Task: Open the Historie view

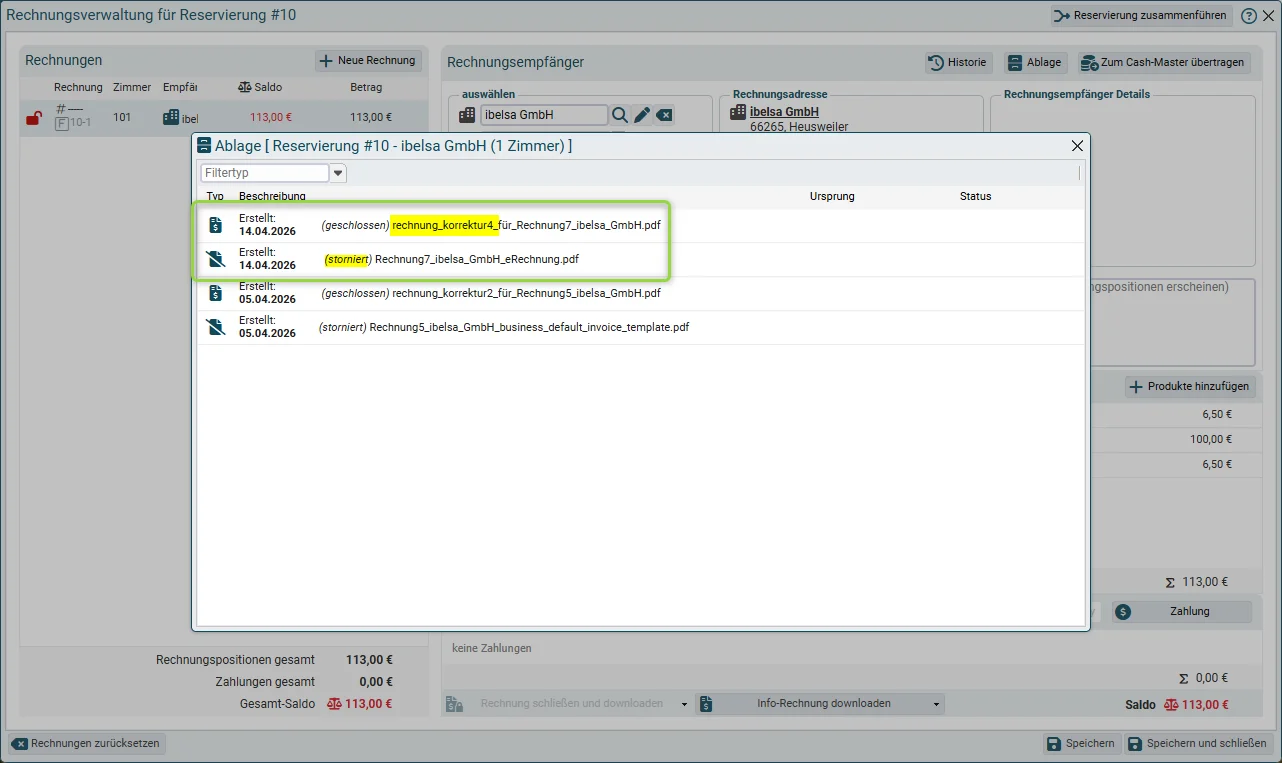Action: point(958,62)
